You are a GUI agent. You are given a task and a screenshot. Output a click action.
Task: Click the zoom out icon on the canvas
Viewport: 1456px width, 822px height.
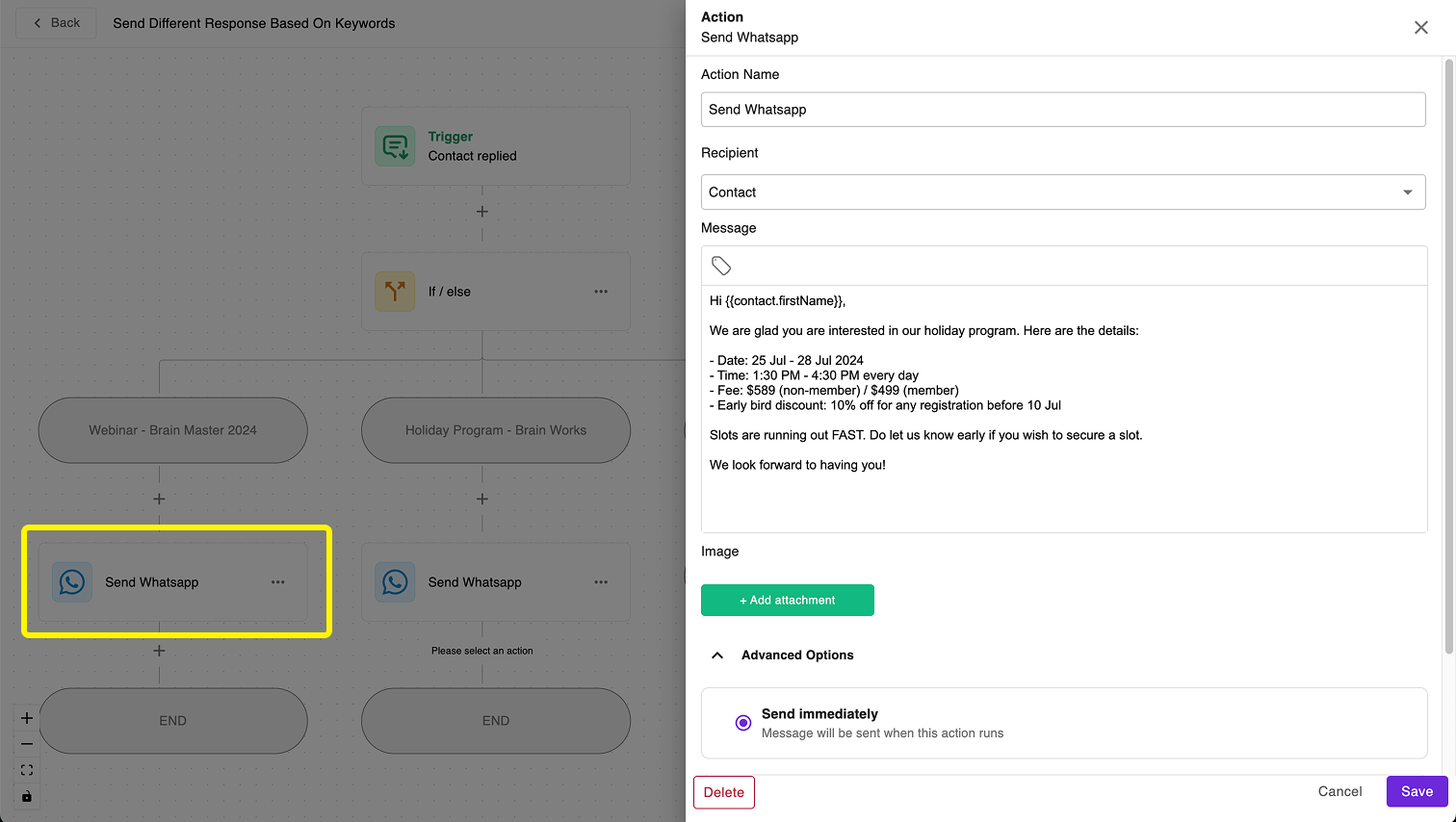pyautogui.click(x=26, y=743)
